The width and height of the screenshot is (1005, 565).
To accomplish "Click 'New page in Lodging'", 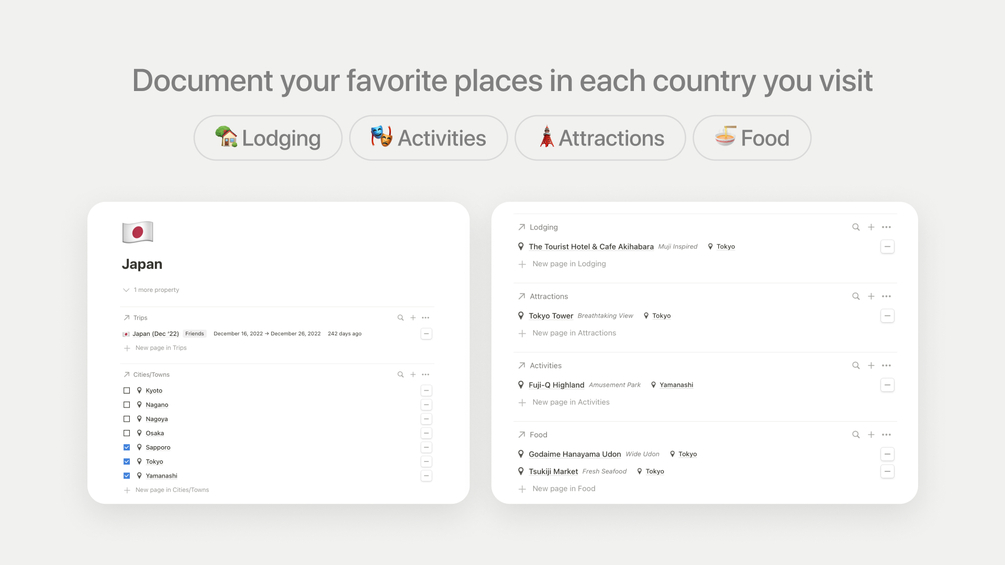I will (568, 264).
